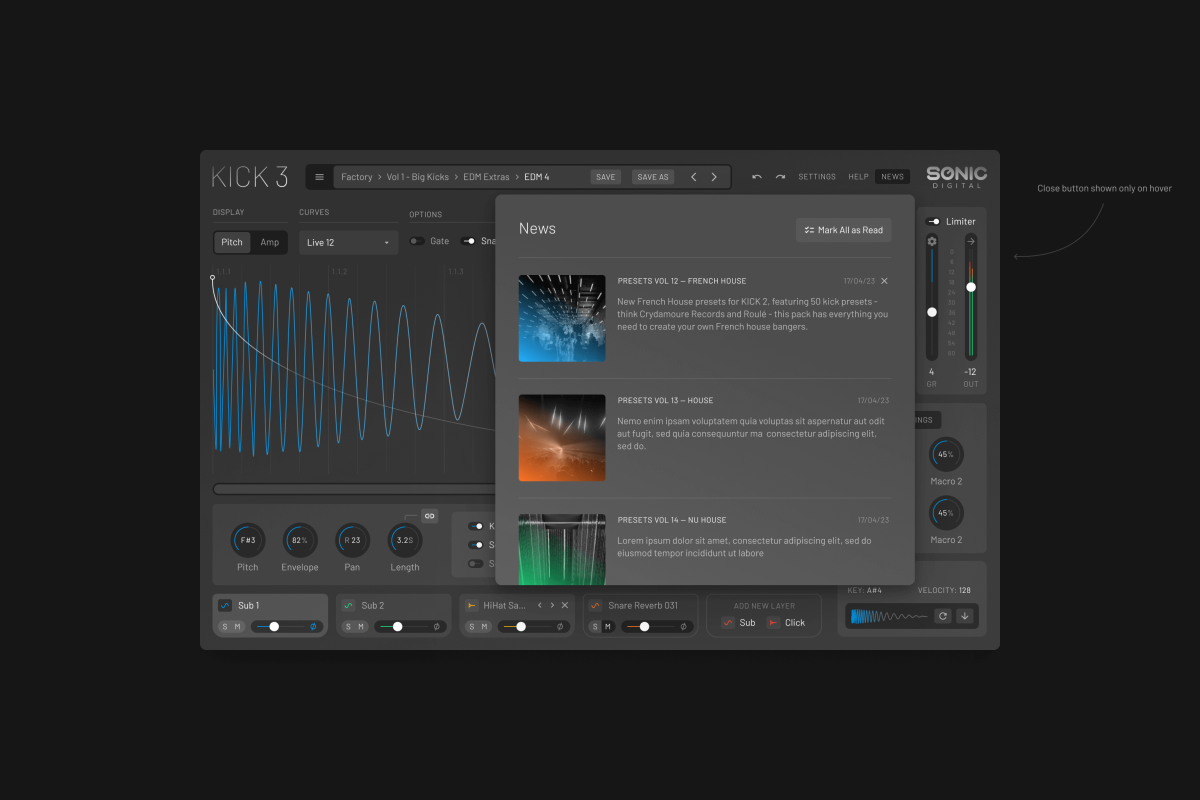Open the Live 12 curves dropdown
This screenshot has height=800, width=1200.
(348, 242)
